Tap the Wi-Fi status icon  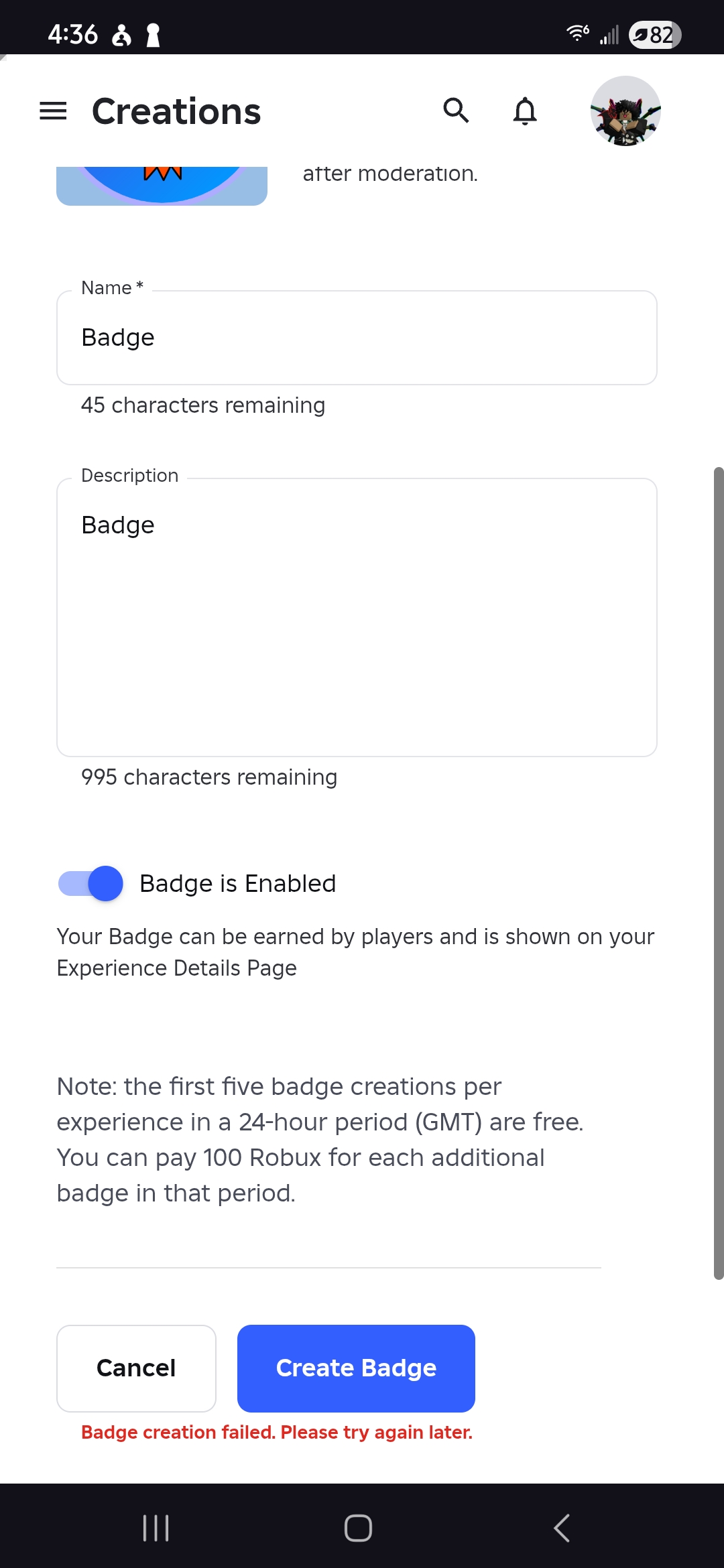click(577, 33)
